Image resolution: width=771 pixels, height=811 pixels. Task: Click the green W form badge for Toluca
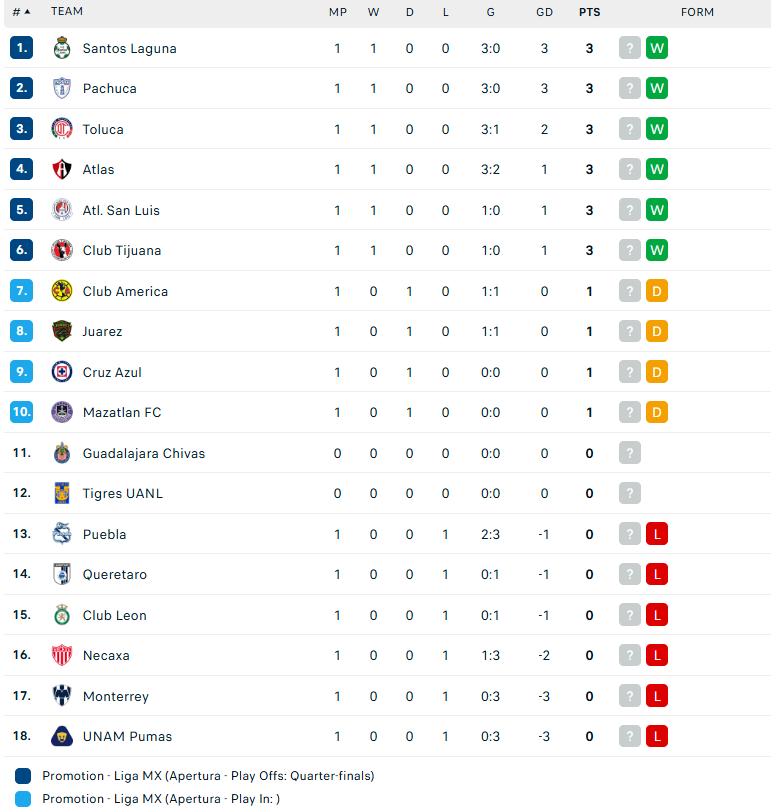657,129
